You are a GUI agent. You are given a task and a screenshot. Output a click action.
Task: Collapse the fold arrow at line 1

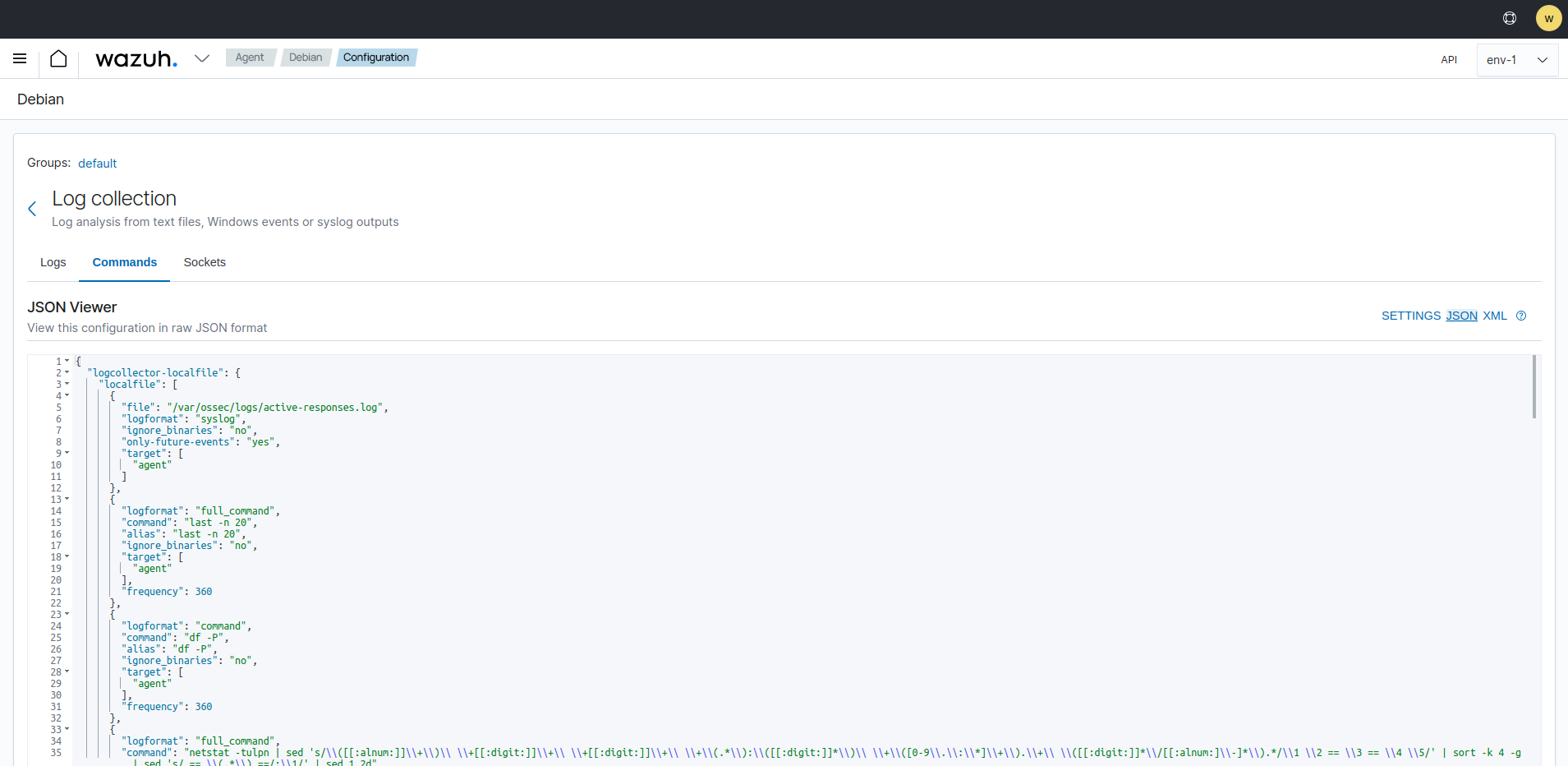pyautogui.click(x=67, y=361)
